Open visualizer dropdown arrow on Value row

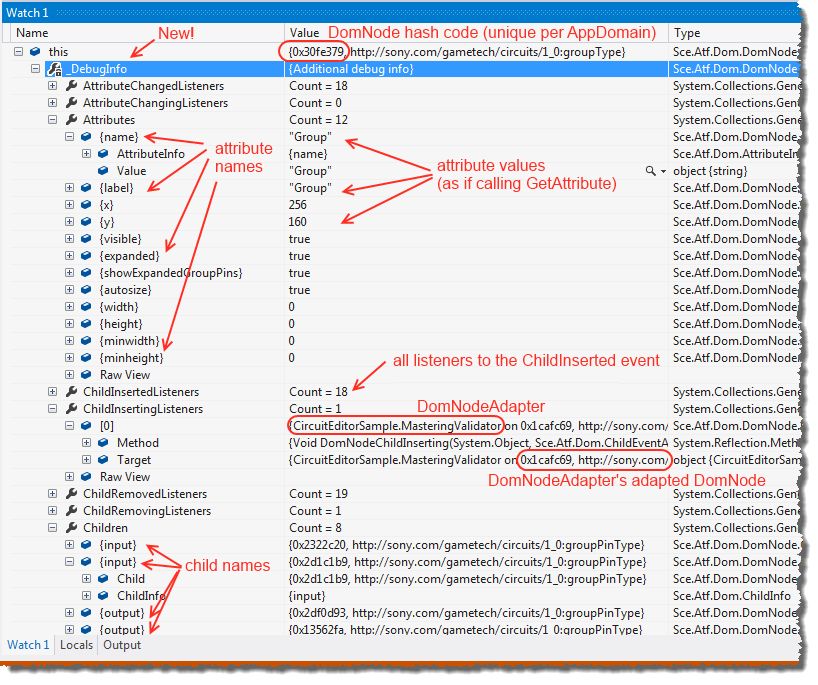(x=663, y=171)
